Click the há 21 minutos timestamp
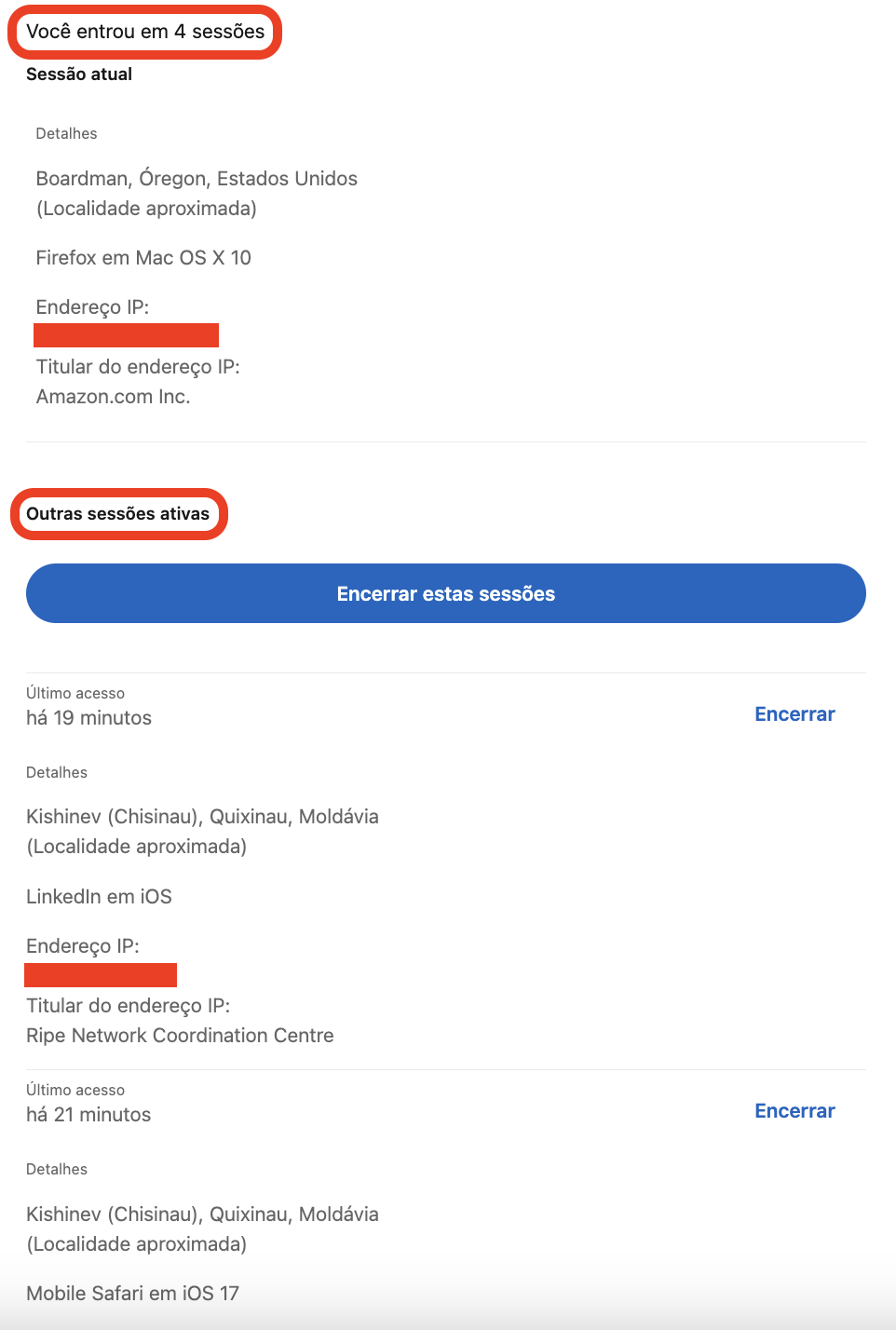 (88, 1115)
